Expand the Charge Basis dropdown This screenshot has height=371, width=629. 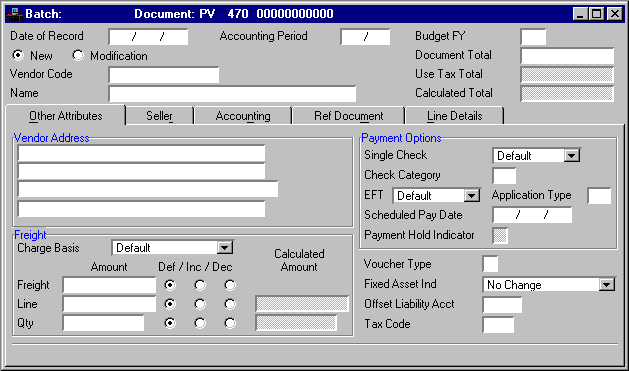pyautogui.click(x=225, y=248)
